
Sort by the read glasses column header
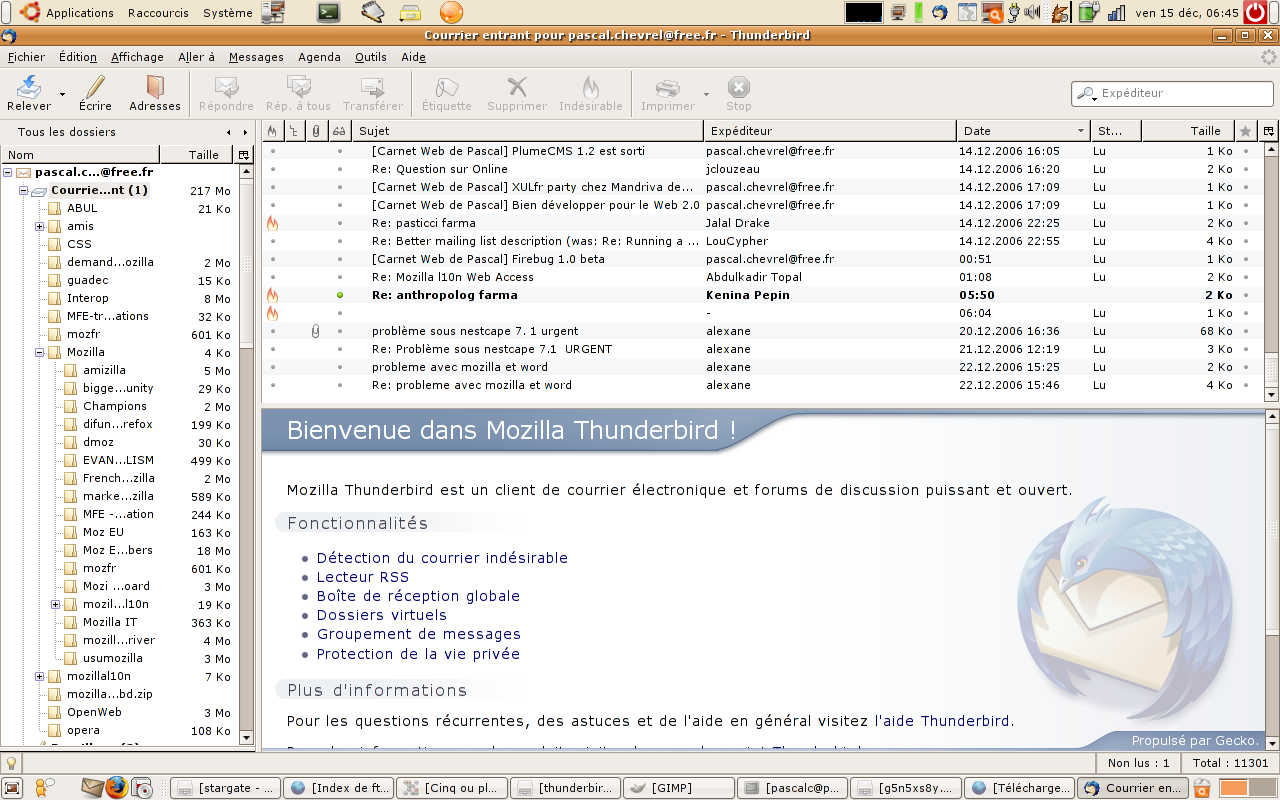339,131
